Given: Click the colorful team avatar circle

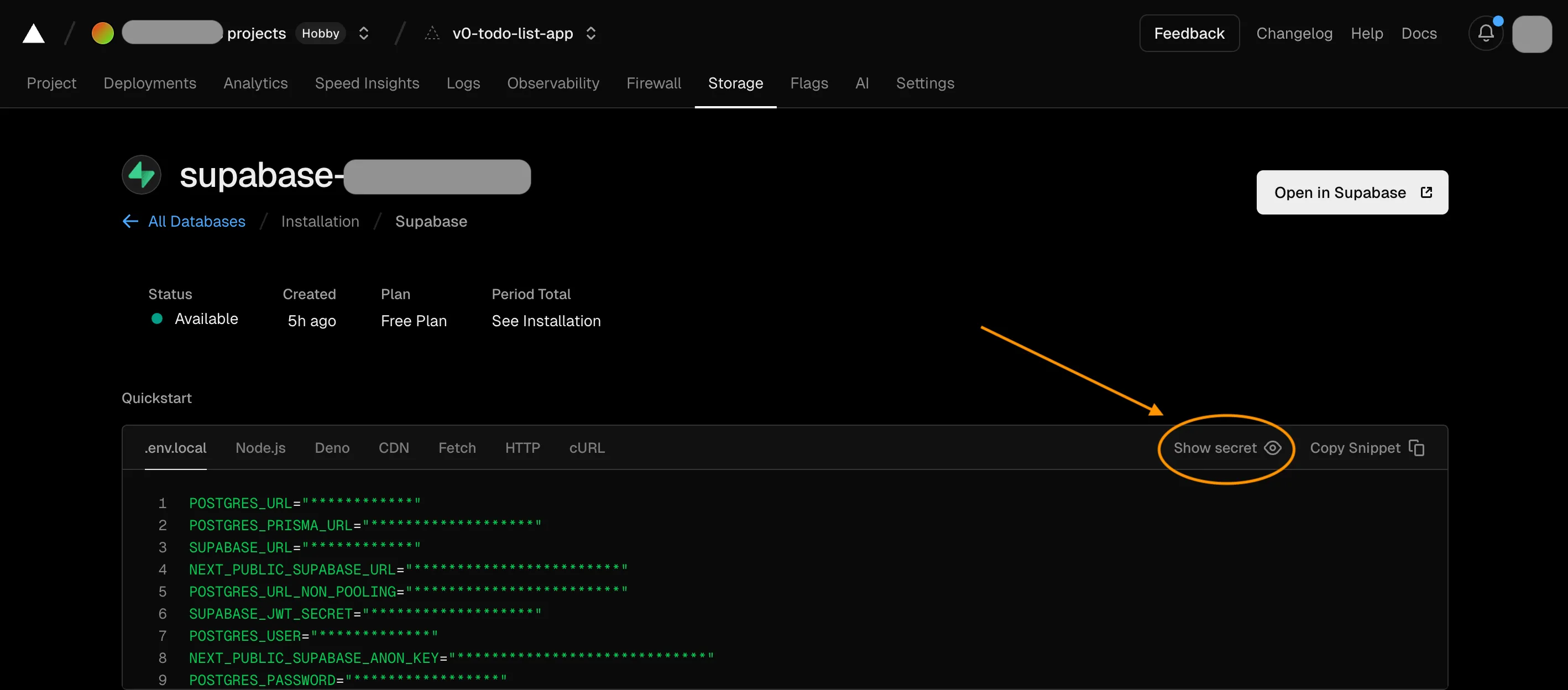Looking at the screenshot, I should tap(102, 34).
